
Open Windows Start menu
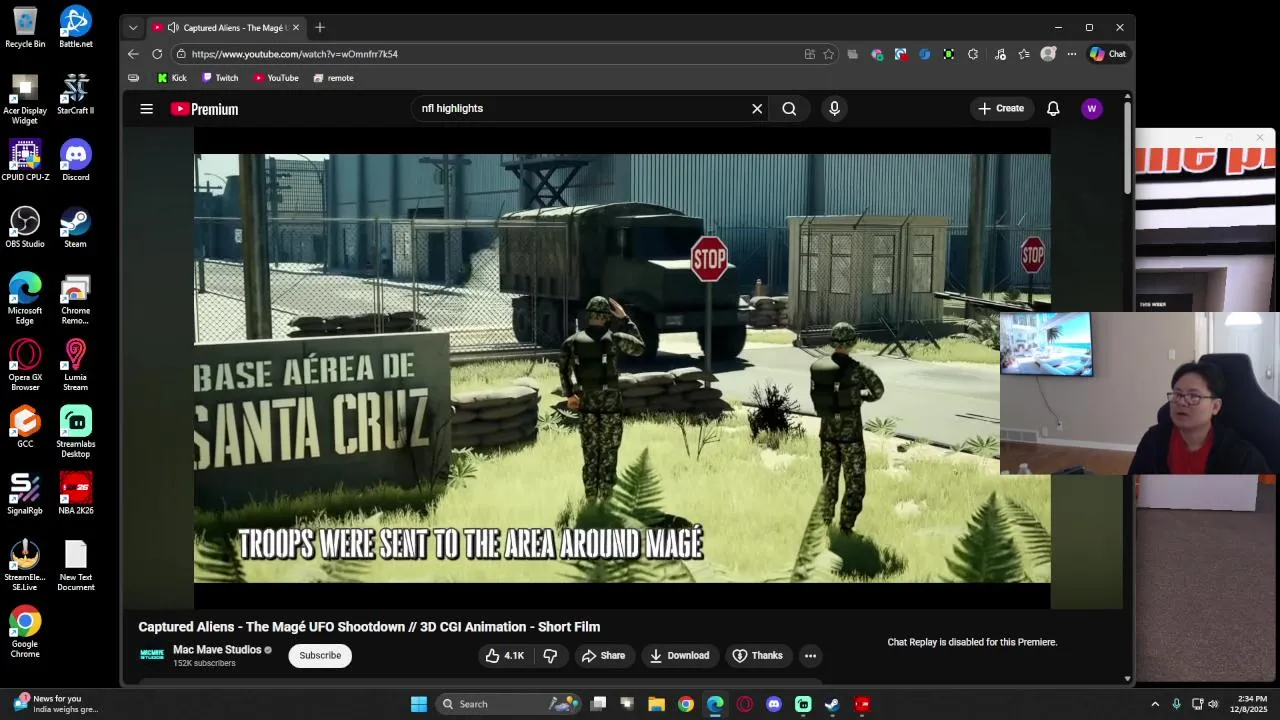click(419, 704)
